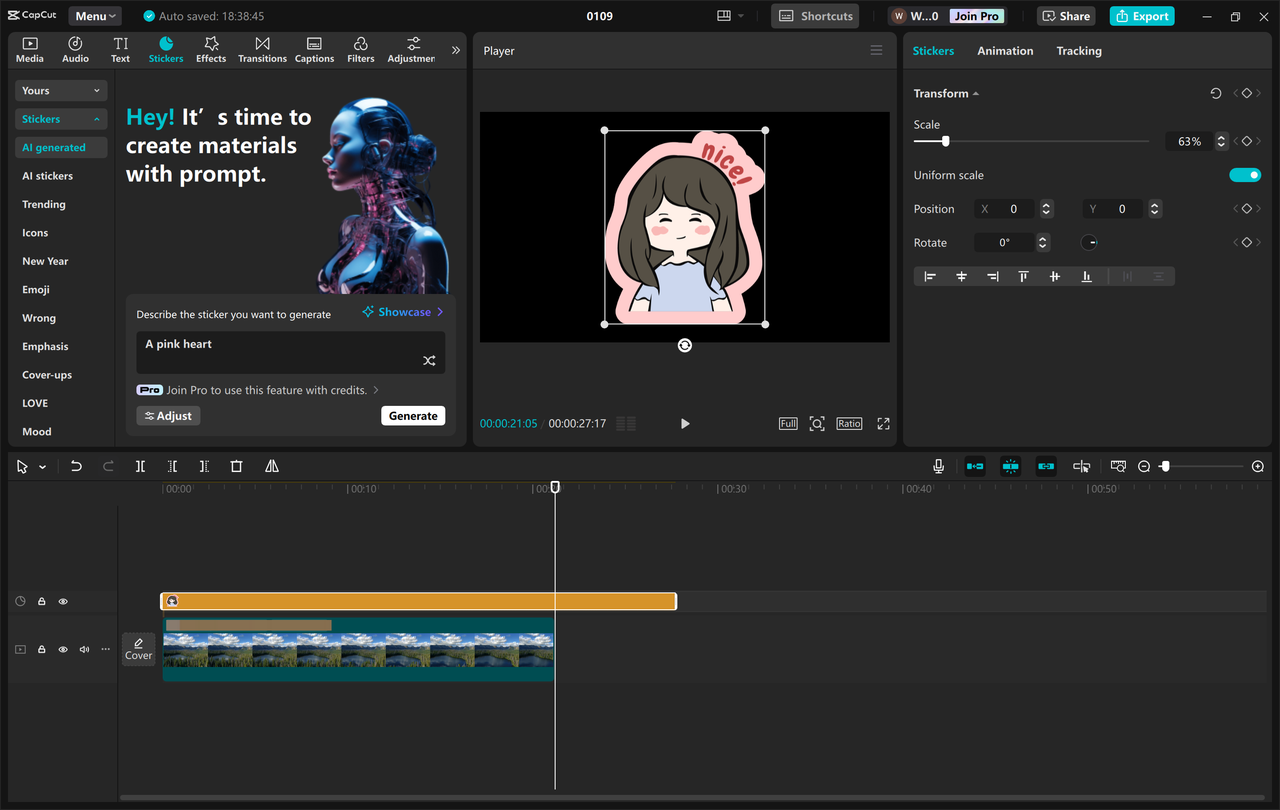Image resolution: width=1280 pixels, height=810 pixels.
Task: Toggle visibility of the sticker track
Action: 62,601
